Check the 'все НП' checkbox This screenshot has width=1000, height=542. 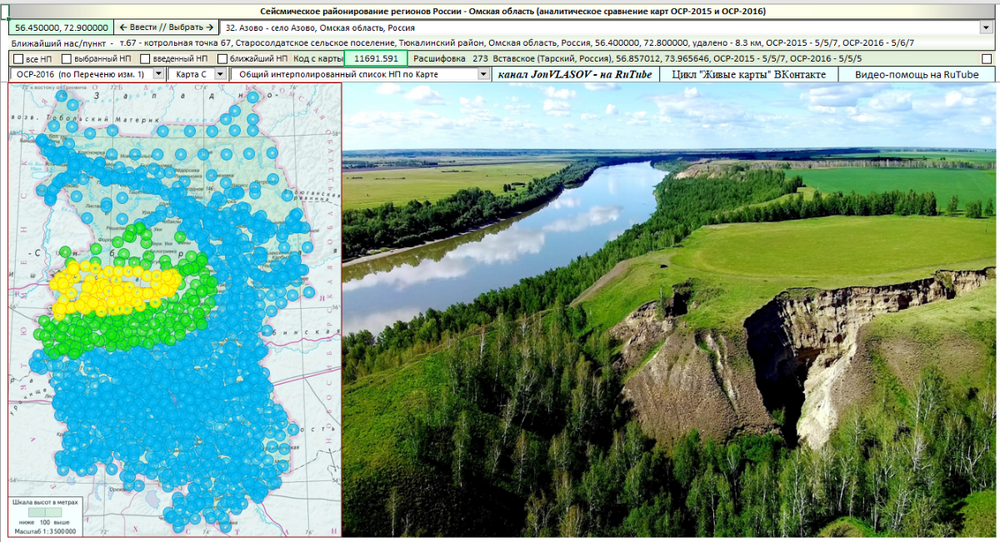tap(18, 59)
